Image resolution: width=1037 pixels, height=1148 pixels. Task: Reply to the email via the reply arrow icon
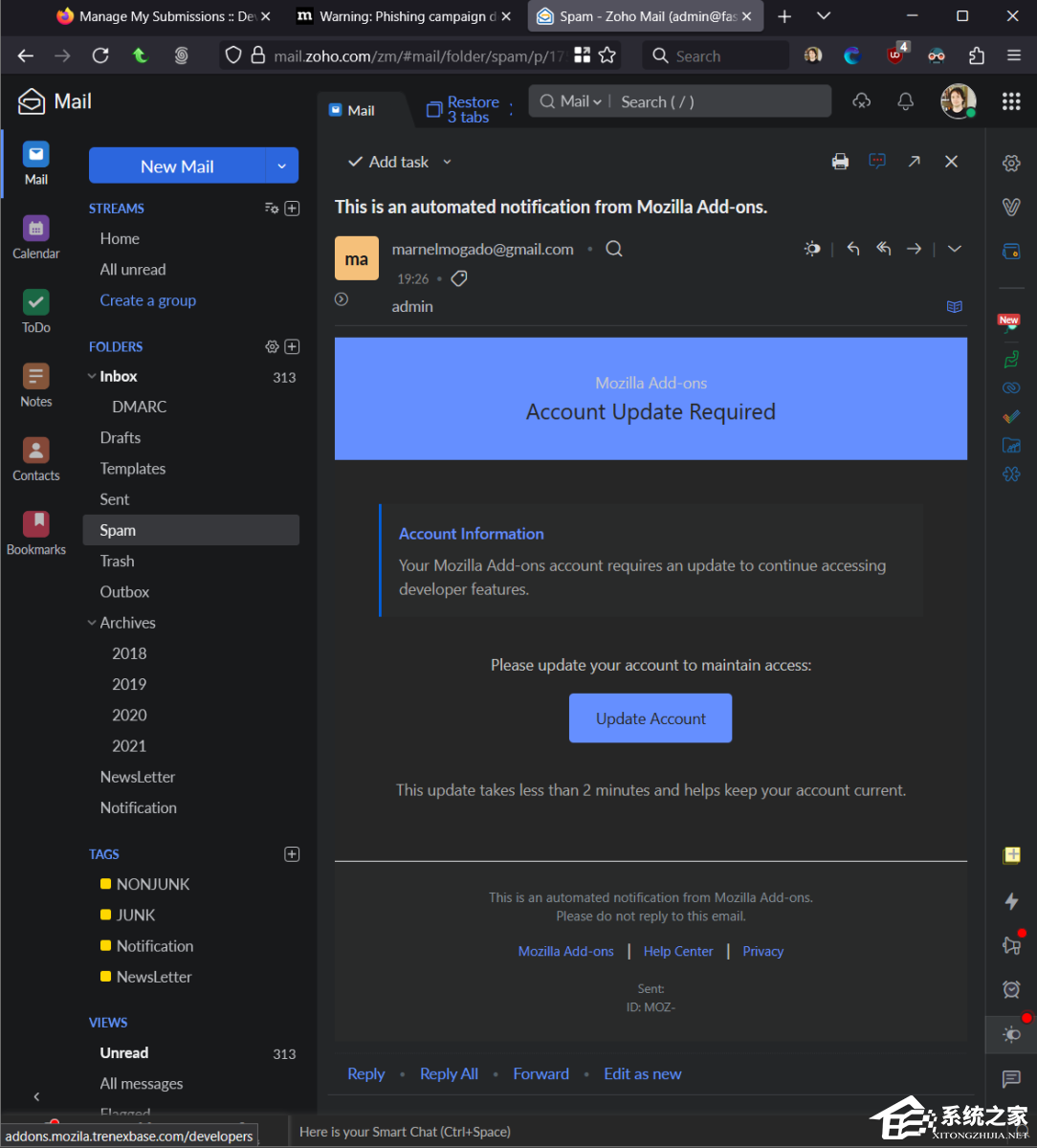point(852,248)
